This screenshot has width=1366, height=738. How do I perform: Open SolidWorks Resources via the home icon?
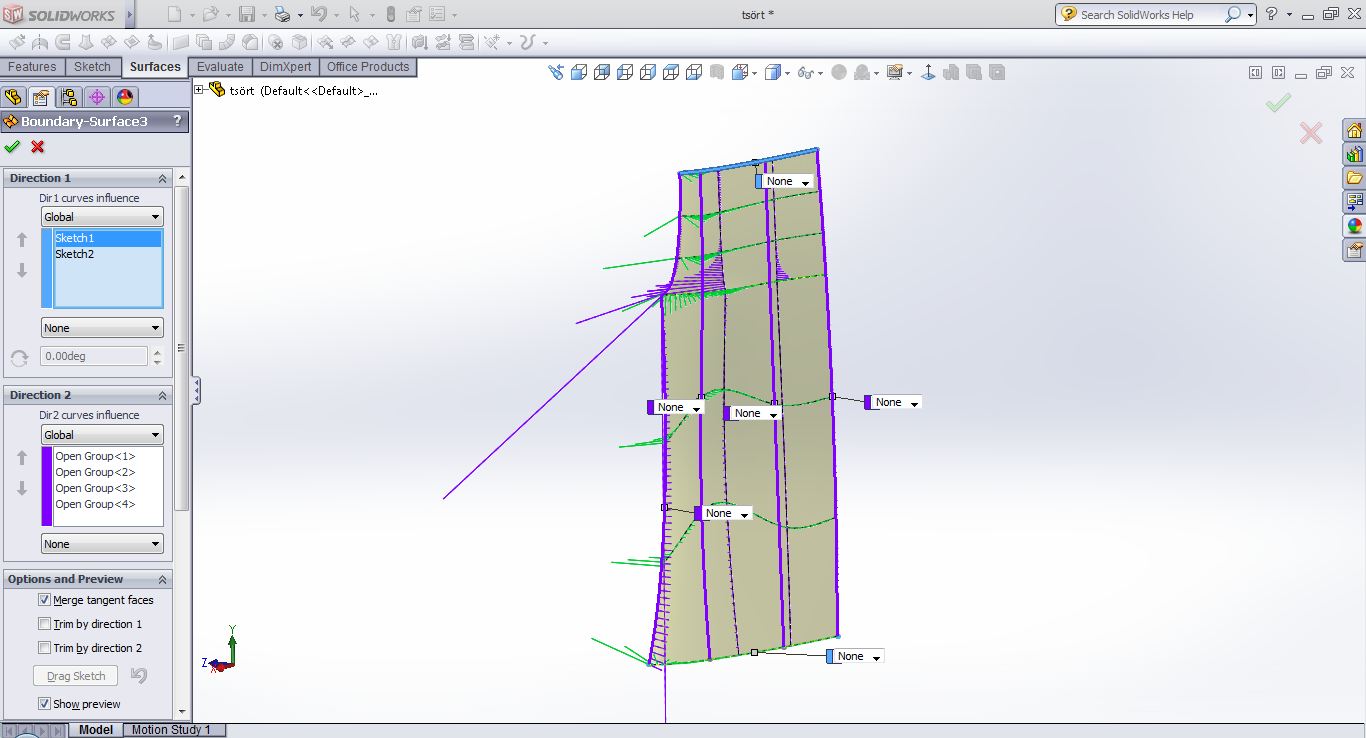(x=1355, y=131)
